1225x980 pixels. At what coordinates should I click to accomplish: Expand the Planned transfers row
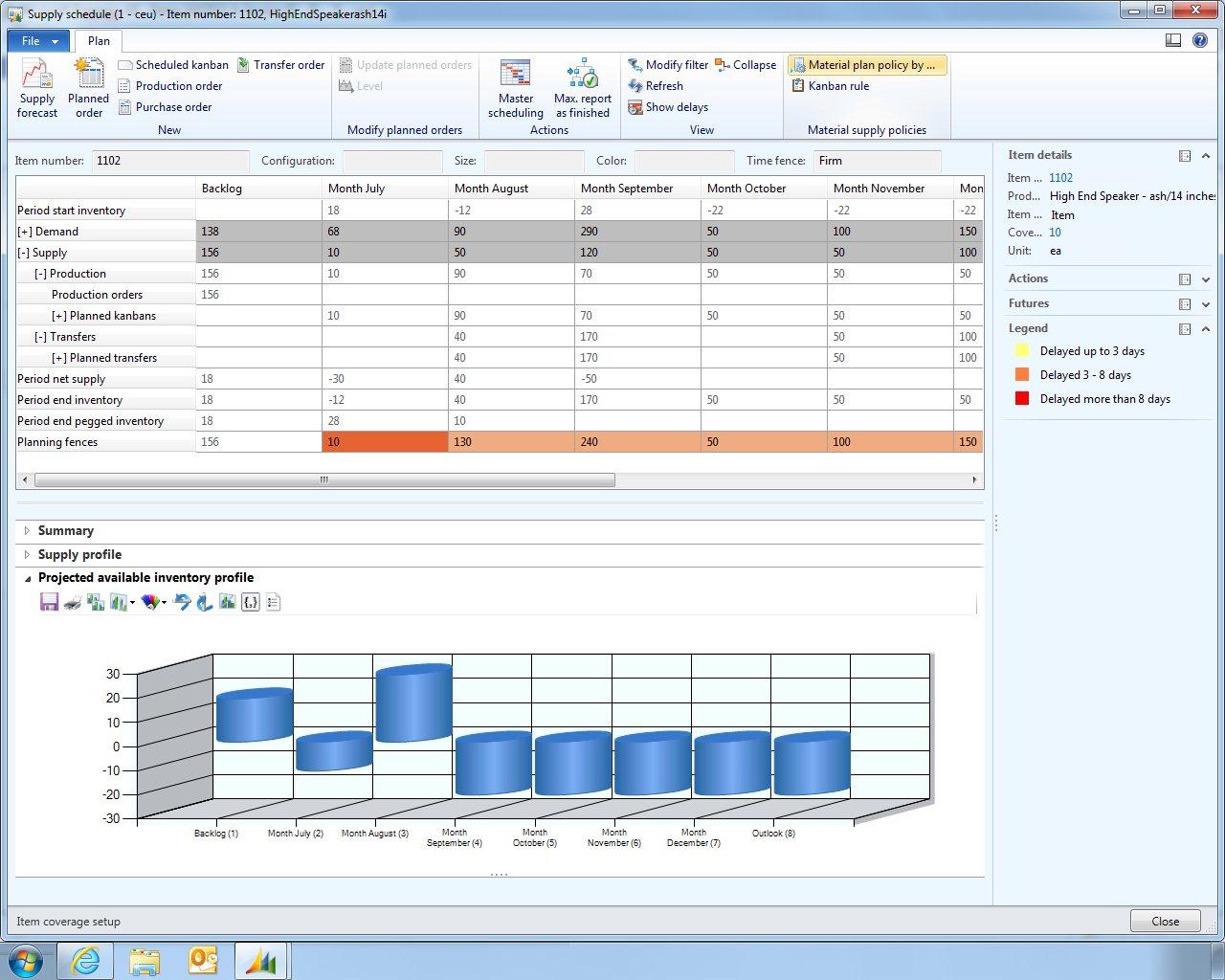(59, 358)
